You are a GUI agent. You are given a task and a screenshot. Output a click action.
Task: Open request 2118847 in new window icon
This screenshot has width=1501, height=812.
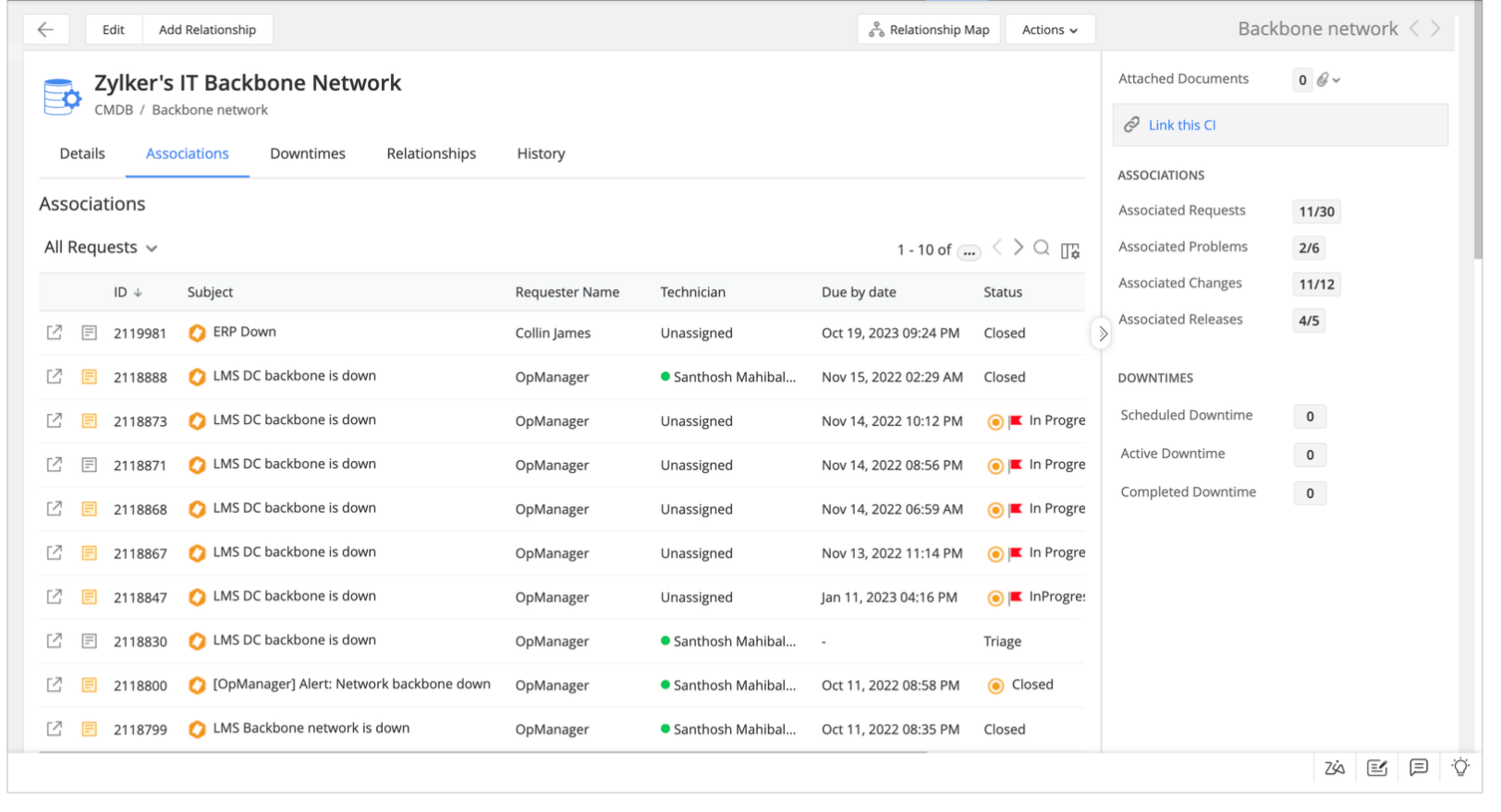coord(55,597)
